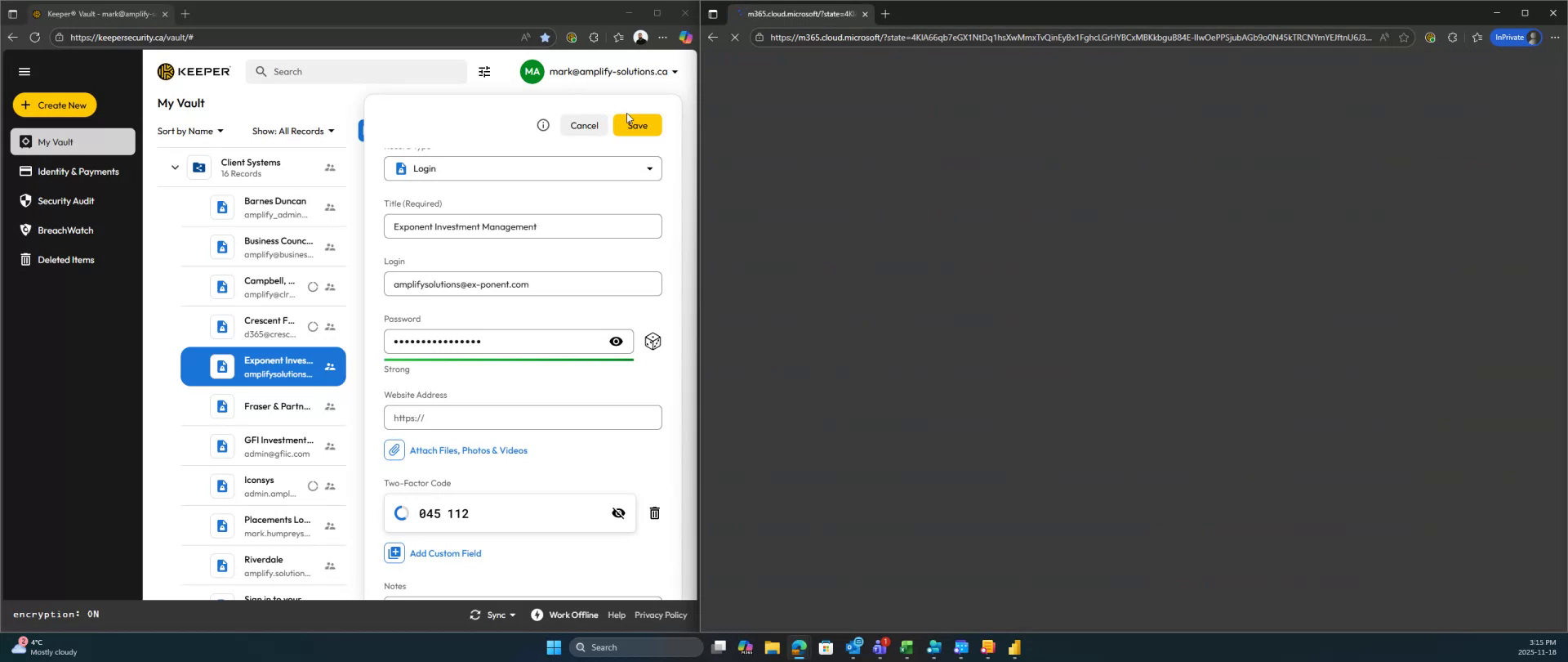1568x662 pixels.
Task: Favorite the Keeper page with the star icon
Action: [545, 38]
